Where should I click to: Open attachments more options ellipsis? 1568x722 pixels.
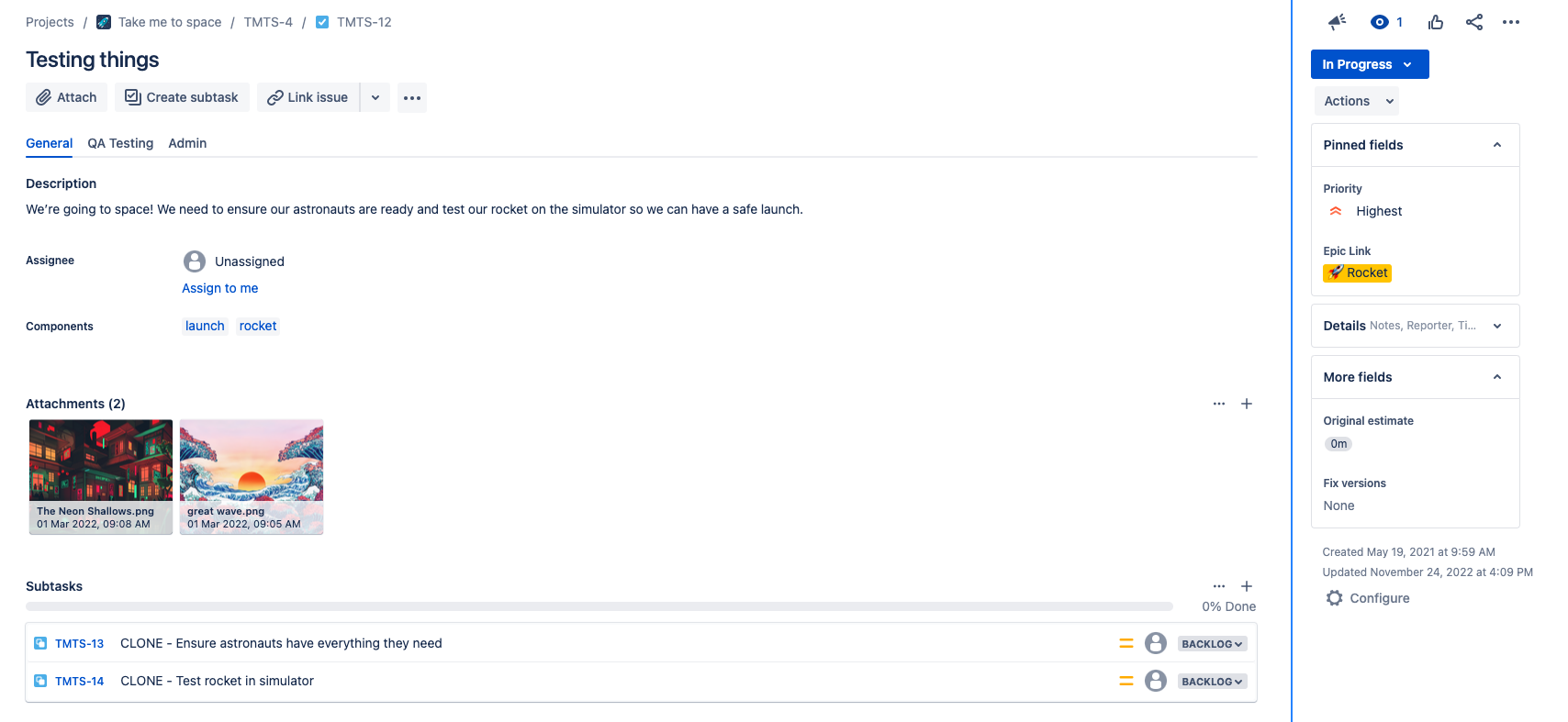click(x=1219, y=404)
